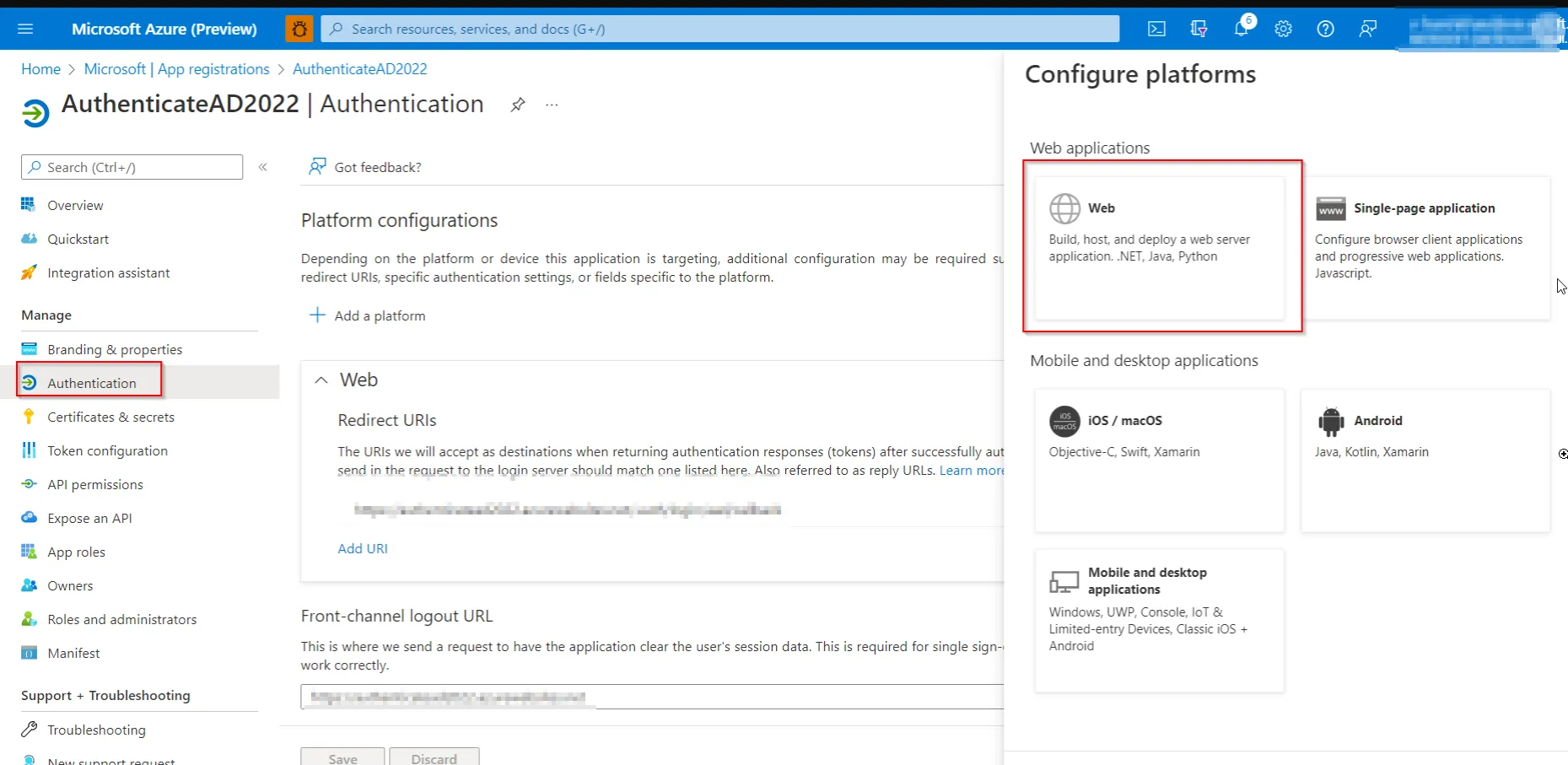This screenshot has width=1568, height=765.
Task: Click the blurred redirect URI entry
Action: click(568, 509)
